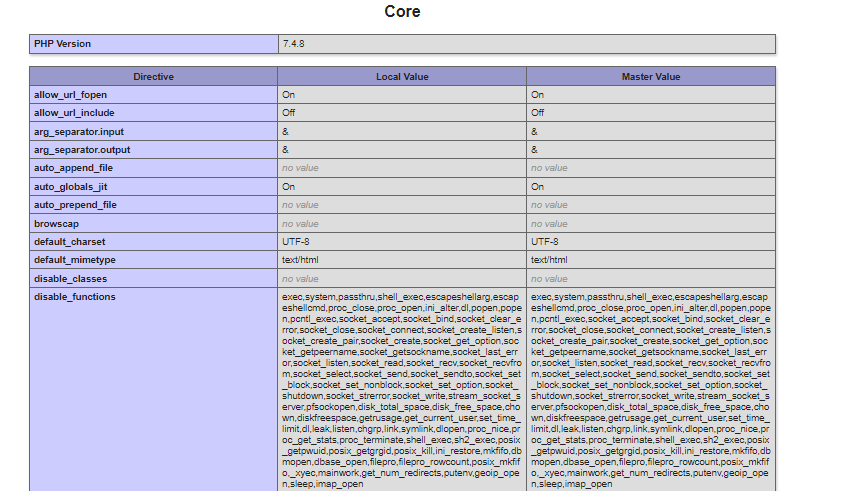Select local value of allow_url_include
867x491 pixels.
(x=288, y=113)
